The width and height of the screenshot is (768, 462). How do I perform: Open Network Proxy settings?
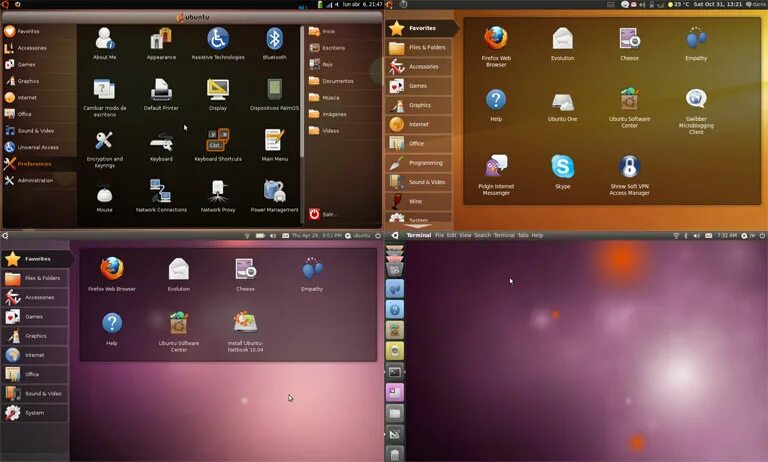[218, 196]
